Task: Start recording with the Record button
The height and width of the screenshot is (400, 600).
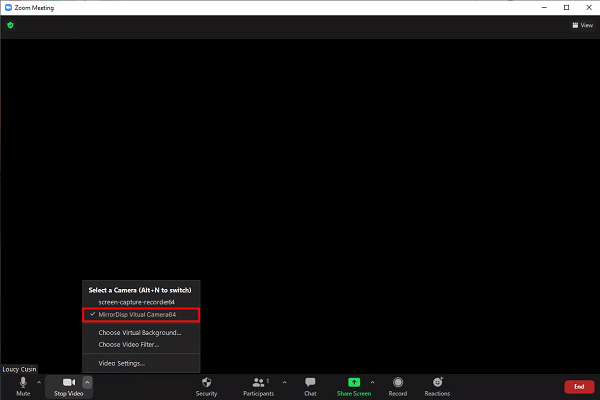Action: pos(398,384)
